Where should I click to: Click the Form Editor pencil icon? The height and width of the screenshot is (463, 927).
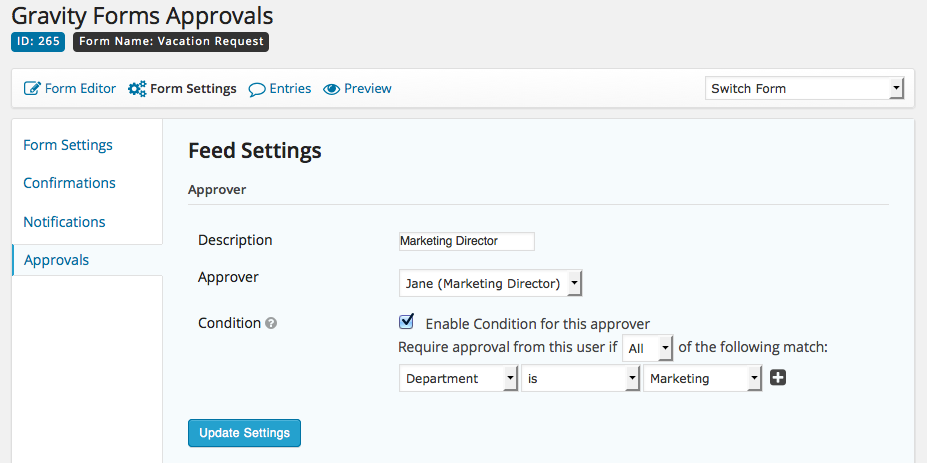[x=32, y=89]
